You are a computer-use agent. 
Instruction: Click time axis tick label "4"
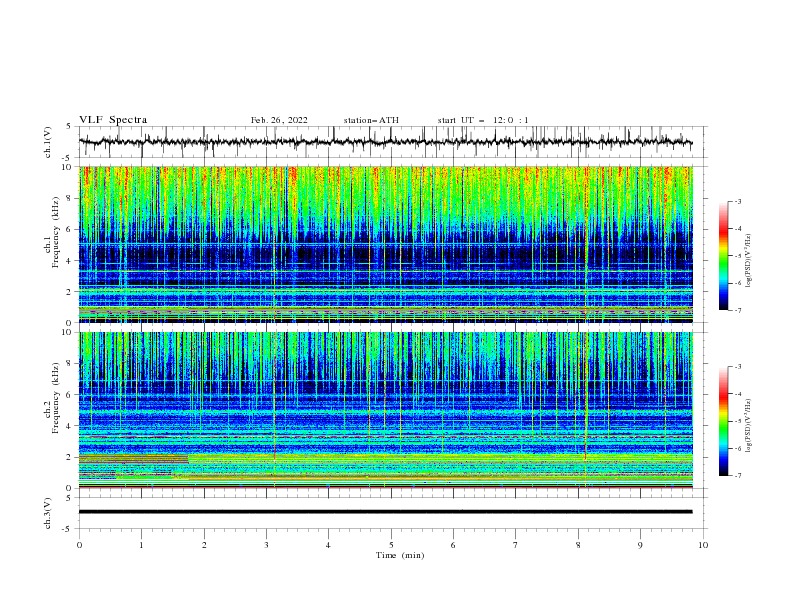click(x=328, y=545)
